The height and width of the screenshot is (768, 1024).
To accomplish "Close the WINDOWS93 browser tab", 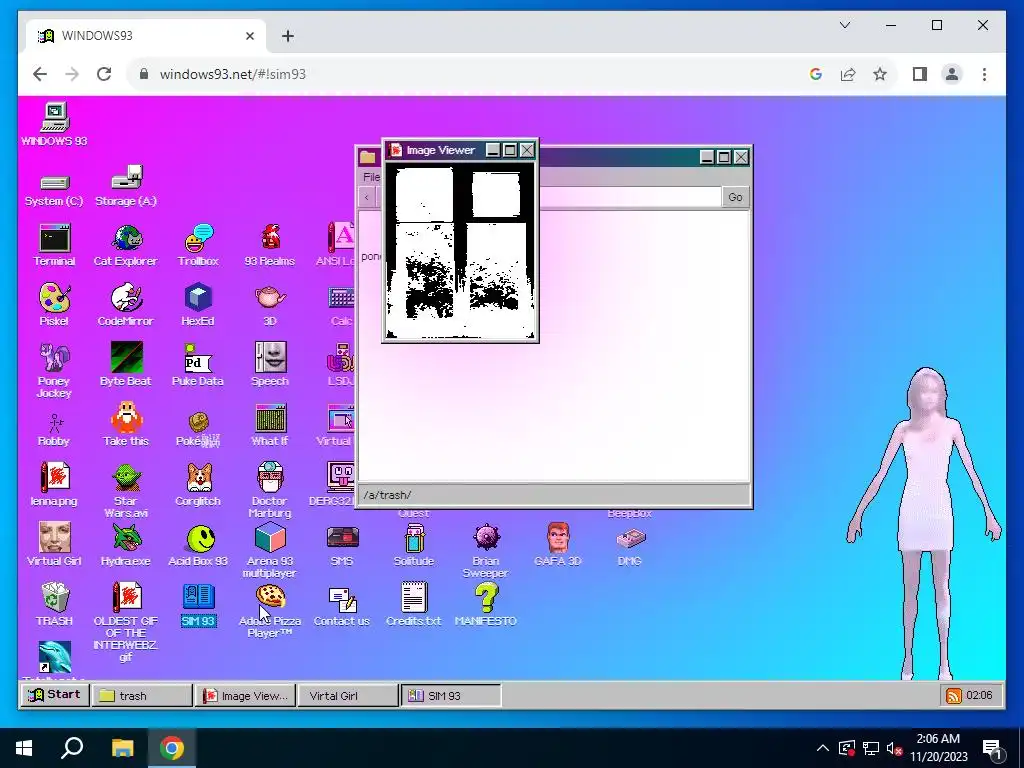I will pos(249,36).
